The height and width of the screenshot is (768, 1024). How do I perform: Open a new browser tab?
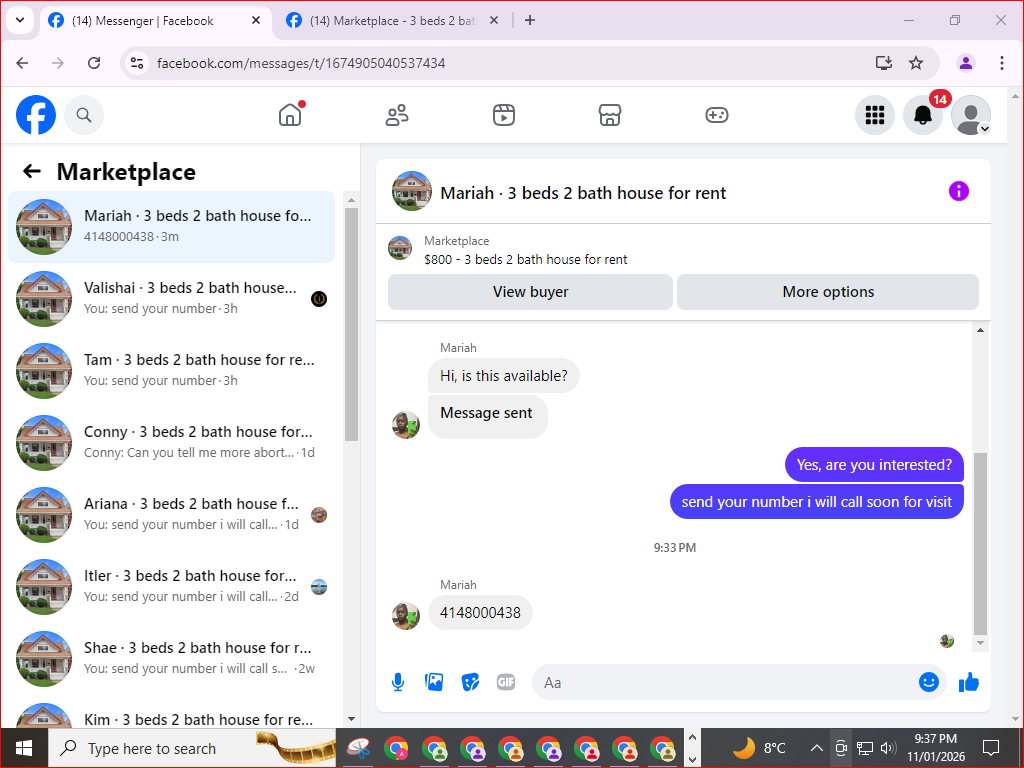(530, 21)
